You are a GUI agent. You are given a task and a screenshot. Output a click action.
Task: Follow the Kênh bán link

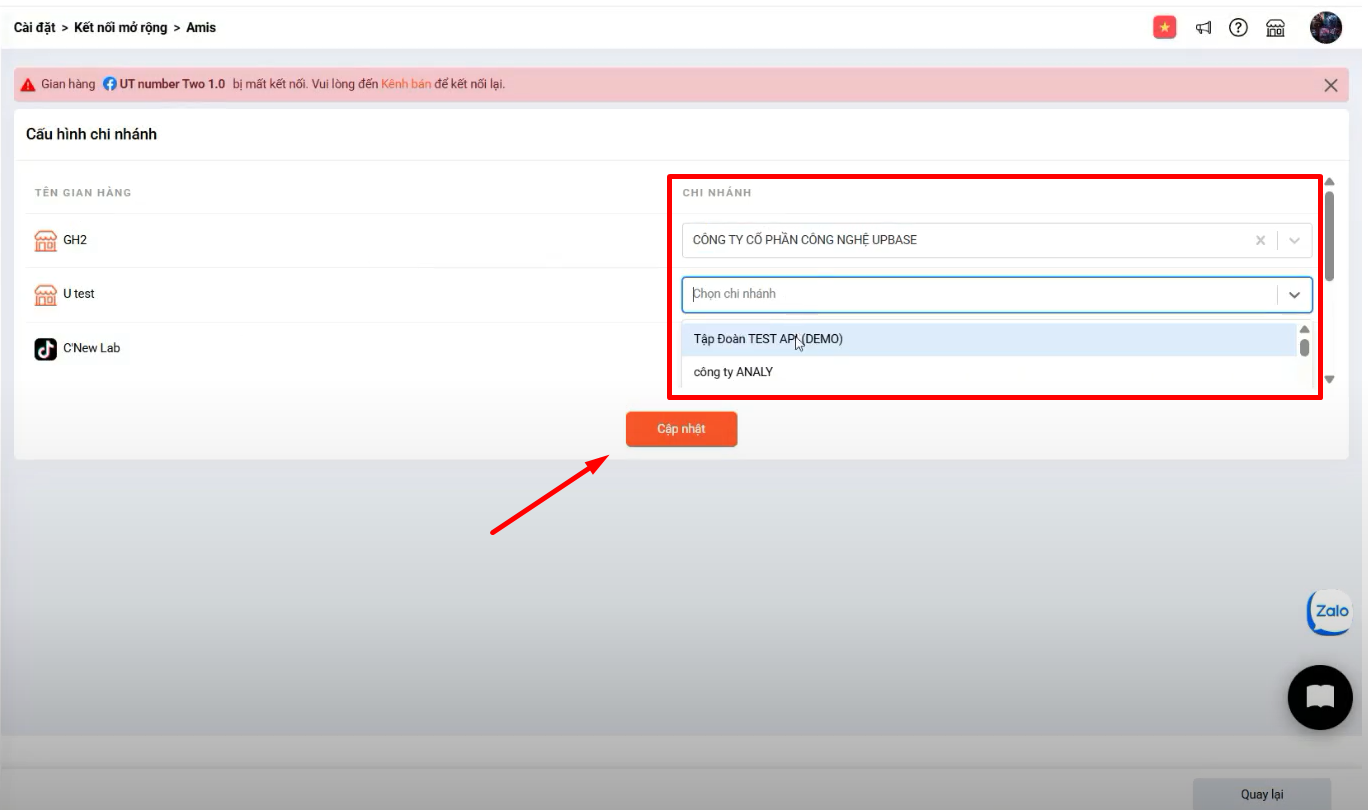click(x=406, y=84)
